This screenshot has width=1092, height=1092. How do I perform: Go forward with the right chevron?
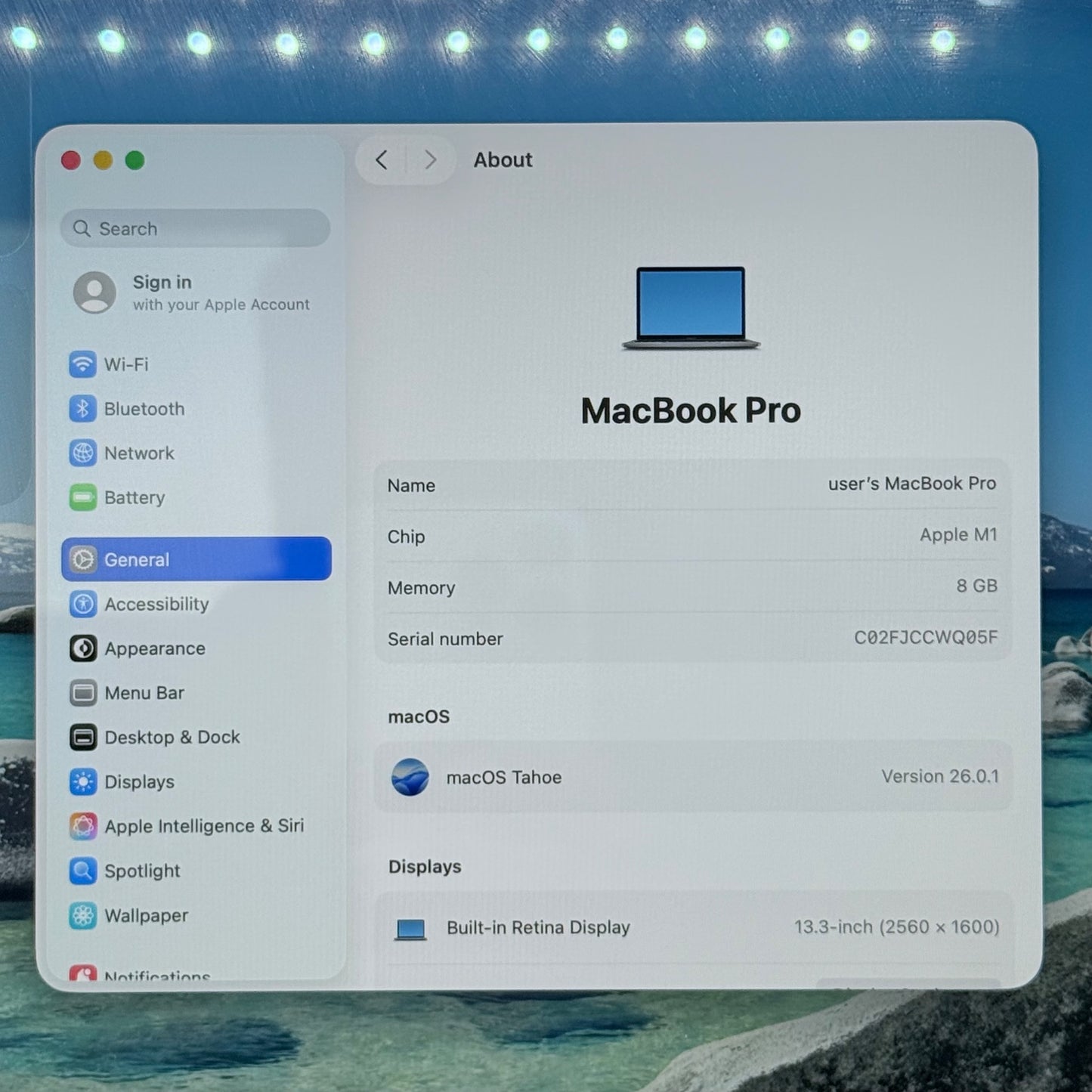(x=430, y=160)
